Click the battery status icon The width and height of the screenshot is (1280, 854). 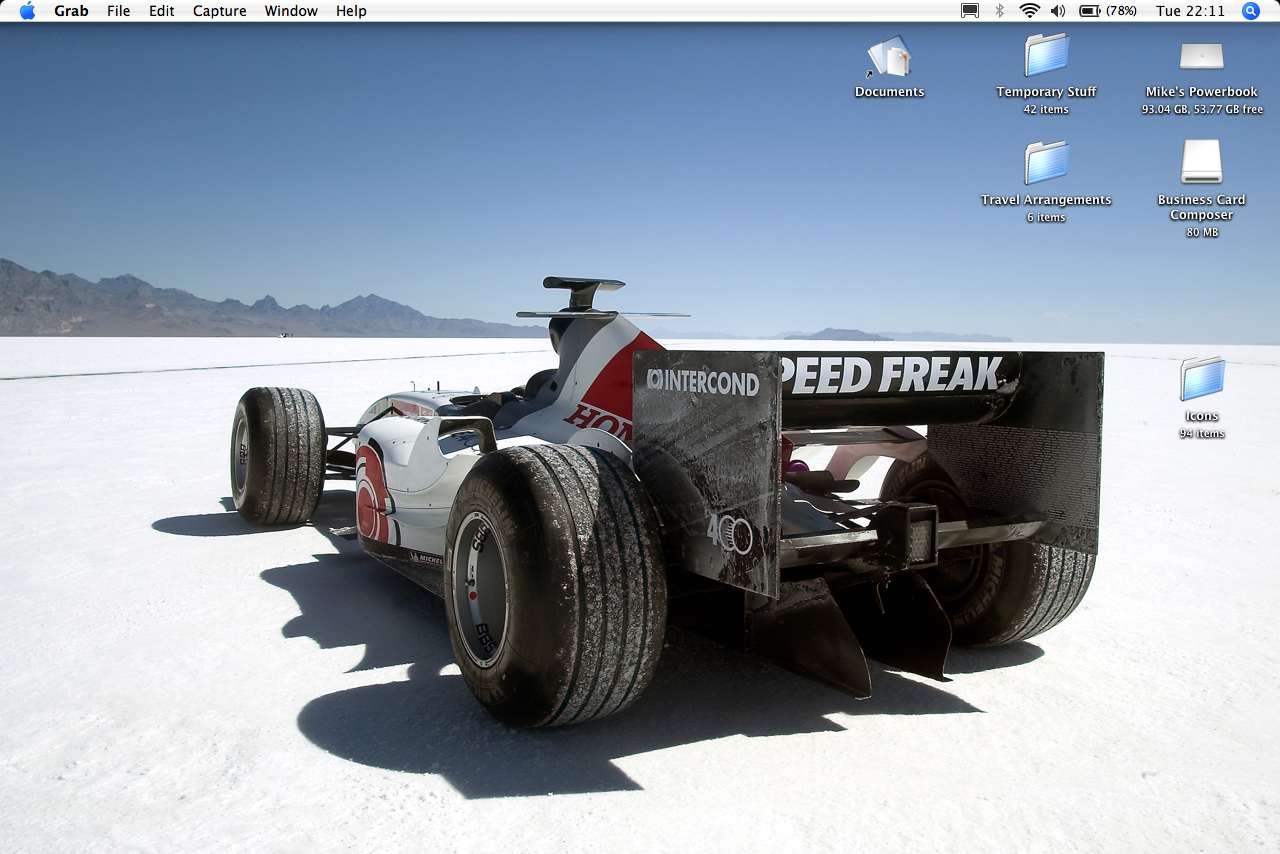pos(1089,11)
